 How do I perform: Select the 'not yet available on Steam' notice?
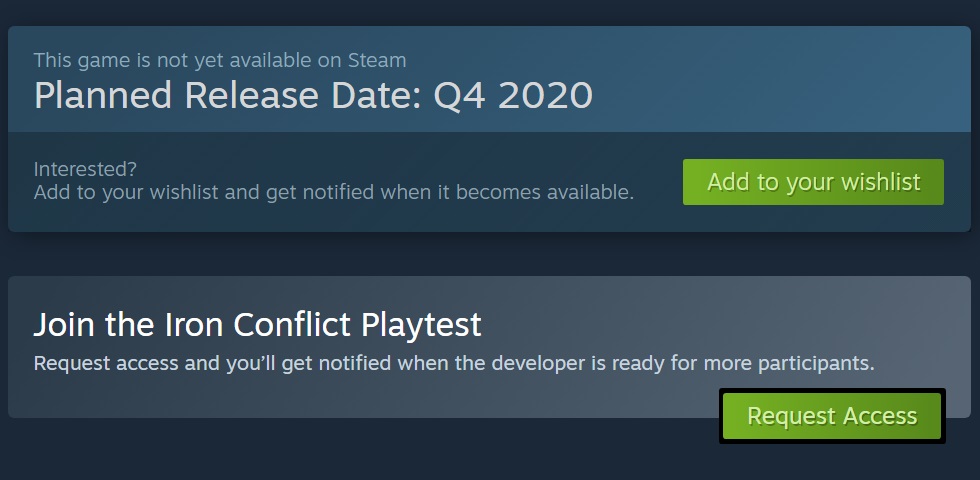(219, 61)
